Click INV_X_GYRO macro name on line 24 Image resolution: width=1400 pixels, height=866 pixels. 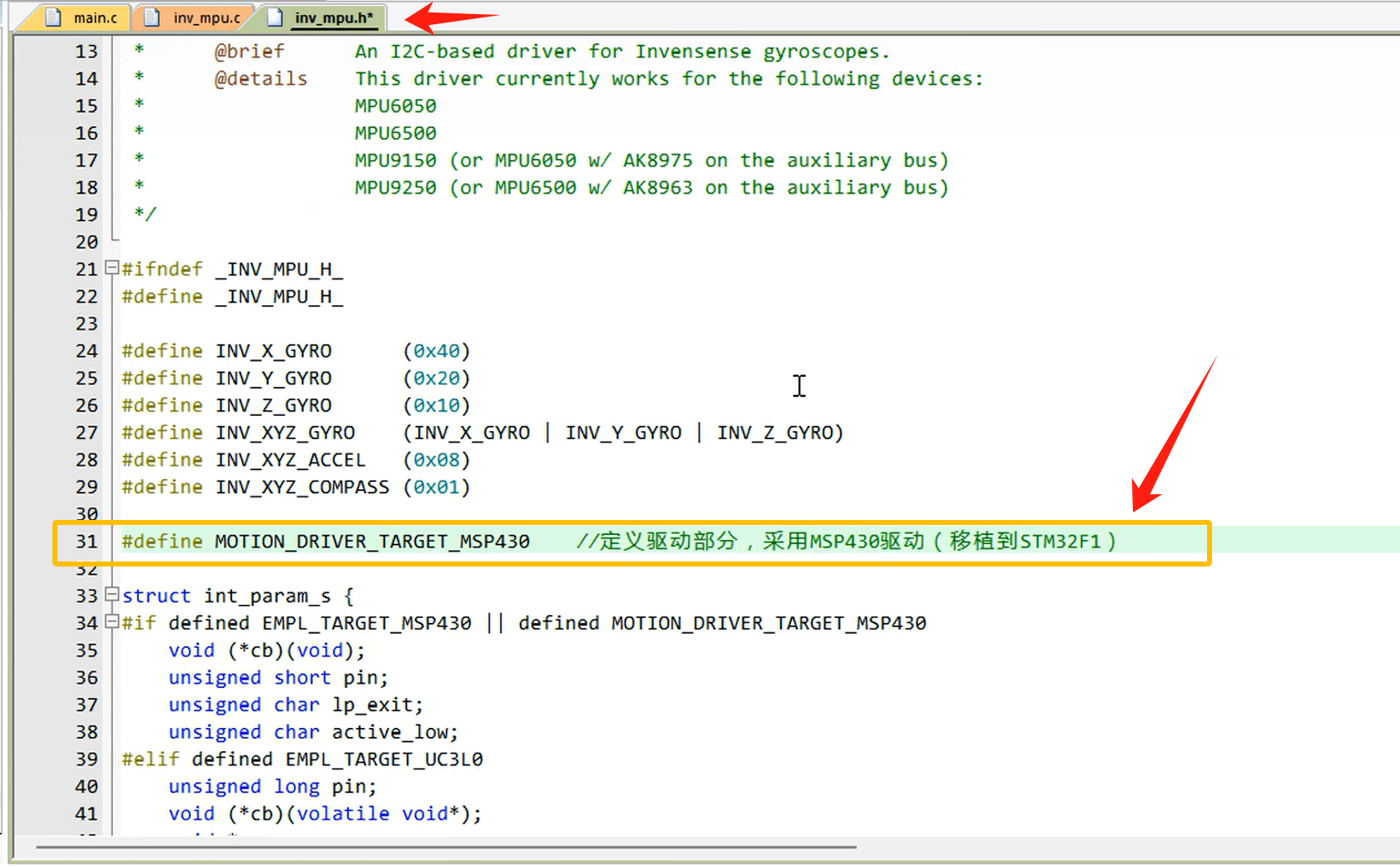[x=274, y=351]
